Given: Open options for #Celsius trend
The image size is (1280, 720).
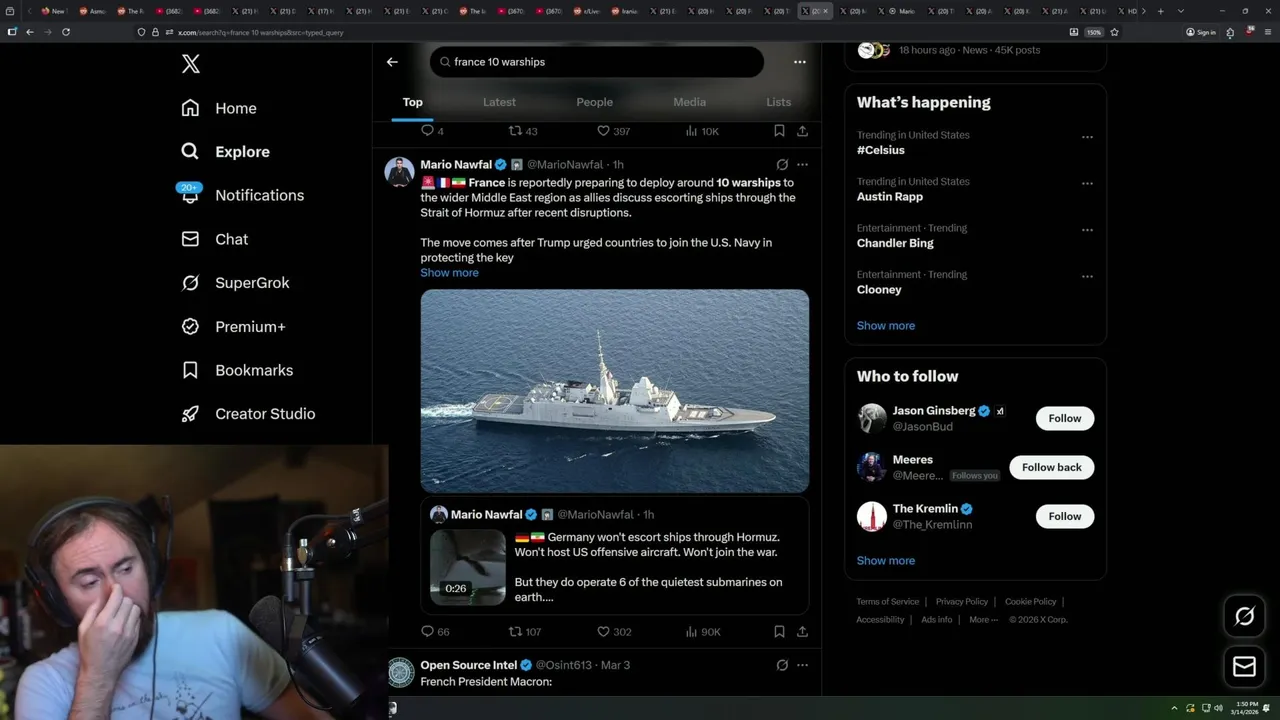Looking at the screenshot, I should coord(1087,137).
